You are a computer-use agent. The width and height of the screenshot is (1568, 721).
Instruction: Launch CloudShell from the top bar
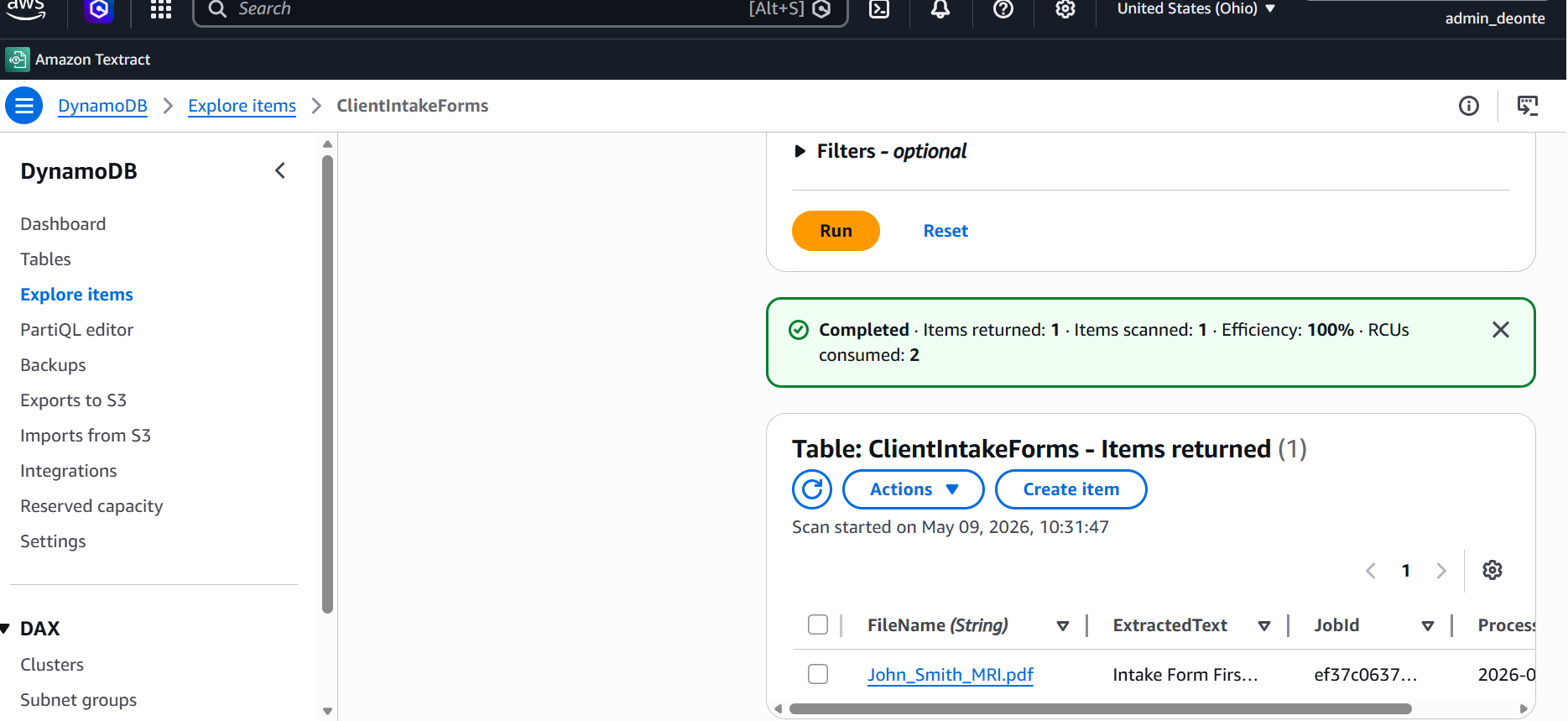click(879, 9)
